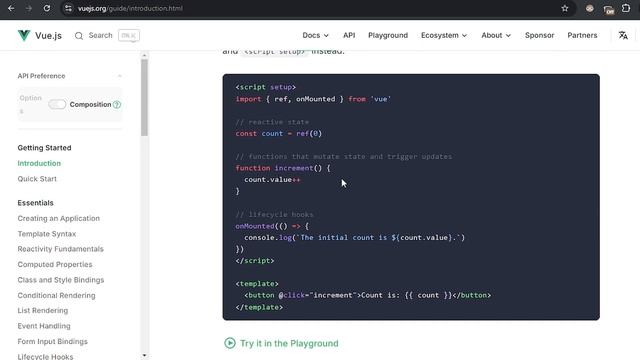Click the button @click template code line
640x360 pixels.
[367, 295]
